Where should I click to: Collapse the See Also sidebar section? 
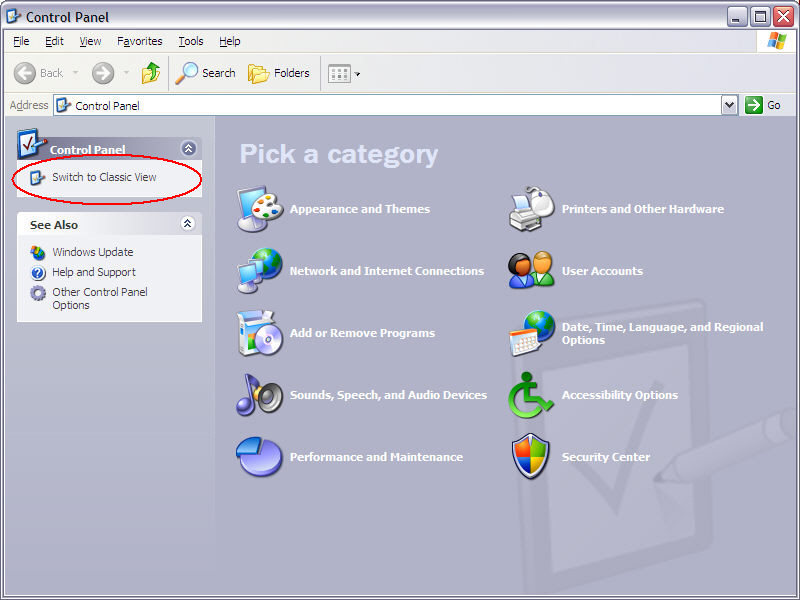click(188, 223)
